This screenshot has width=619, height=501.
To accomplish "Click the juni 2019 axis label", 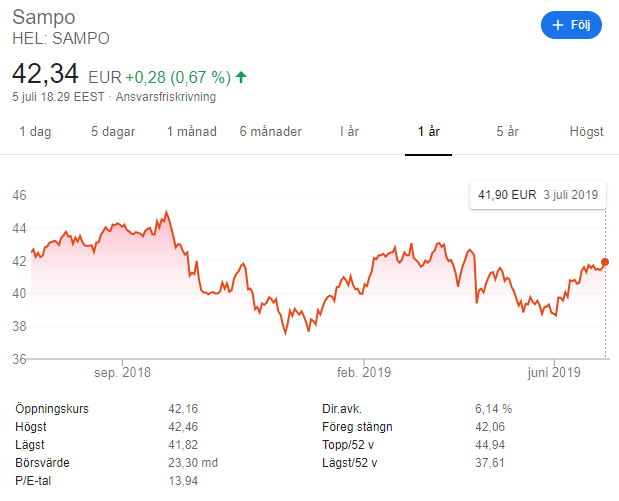I will (554, 372).
